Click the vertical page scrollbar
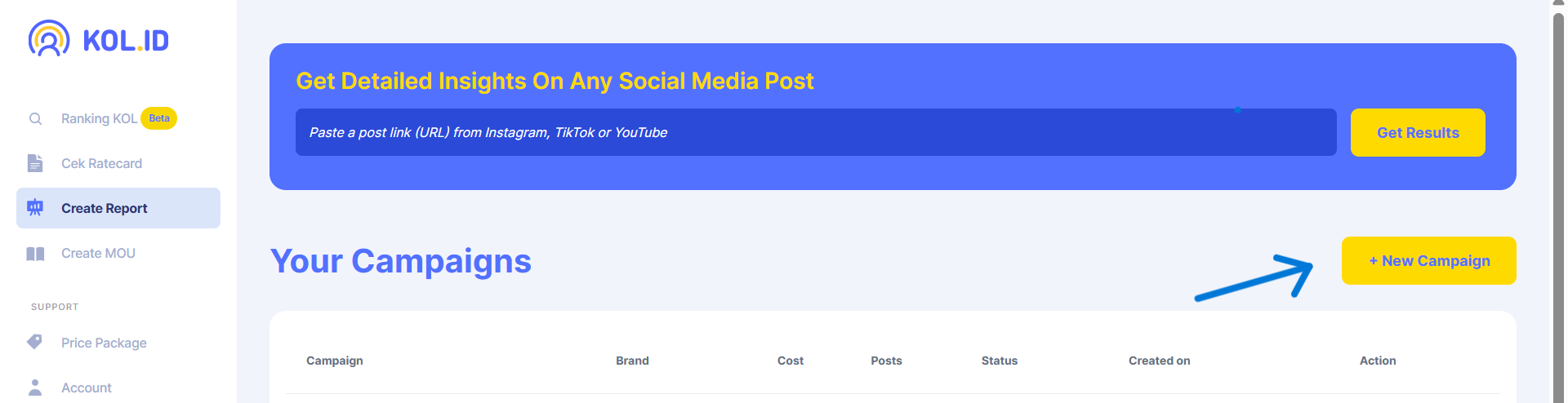1568x403 pixels. pyautogui.click(x=1558, y=204)
